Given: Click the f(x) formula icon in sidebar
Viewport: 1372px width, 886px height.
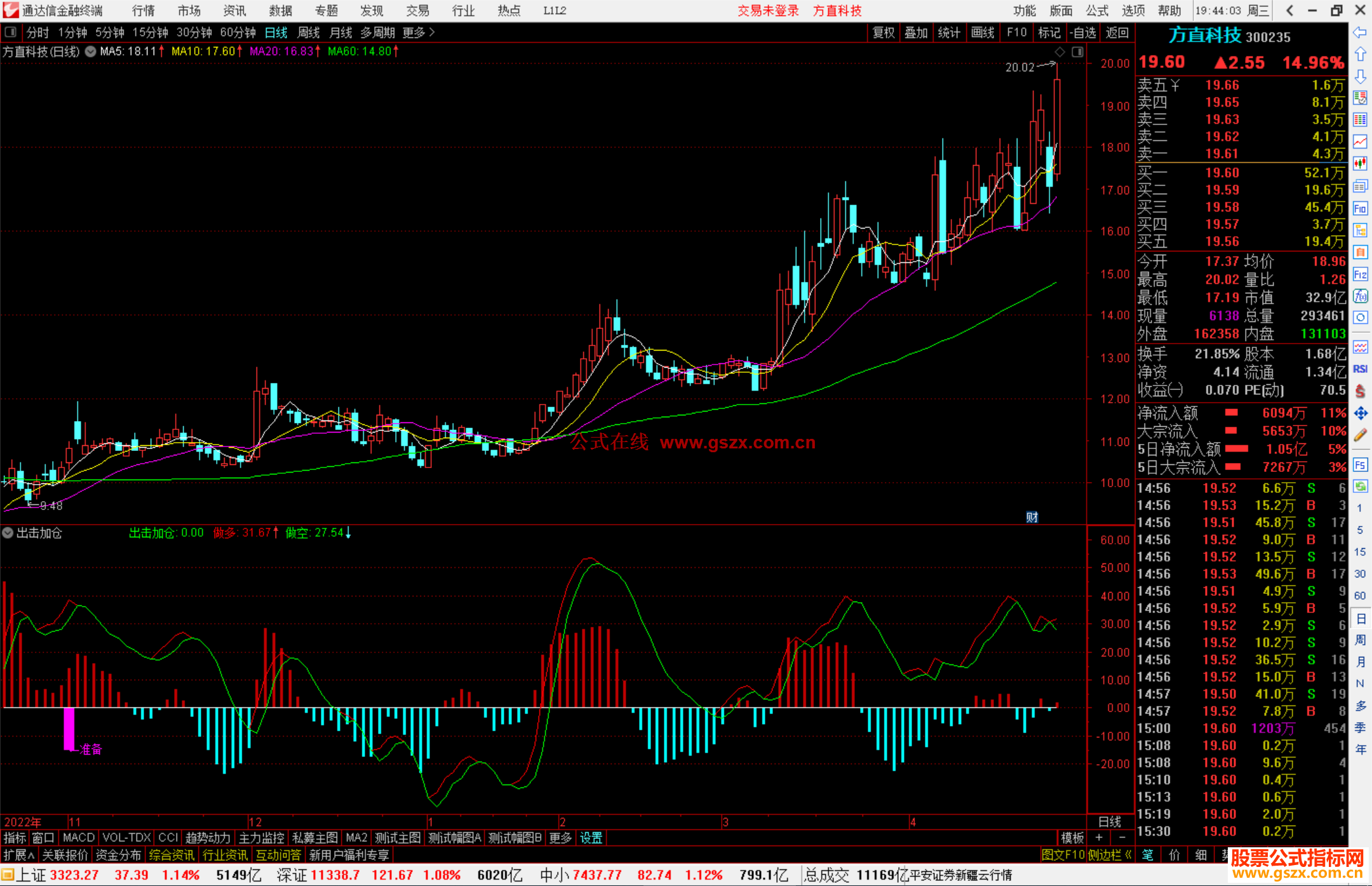Looking at the screenshot, I should [x=1360, y=296].
